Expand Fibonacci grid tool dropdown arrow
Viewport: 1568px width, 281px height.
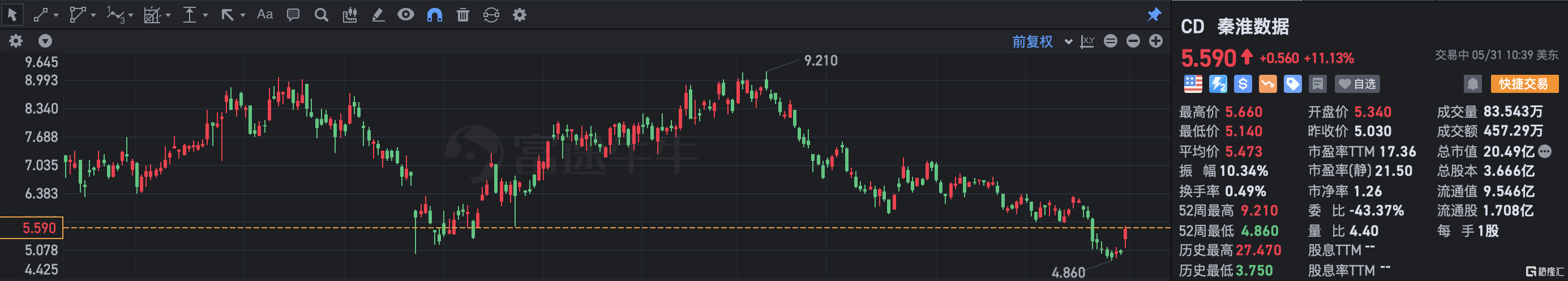pyautogui.click(x=168, y=15)
